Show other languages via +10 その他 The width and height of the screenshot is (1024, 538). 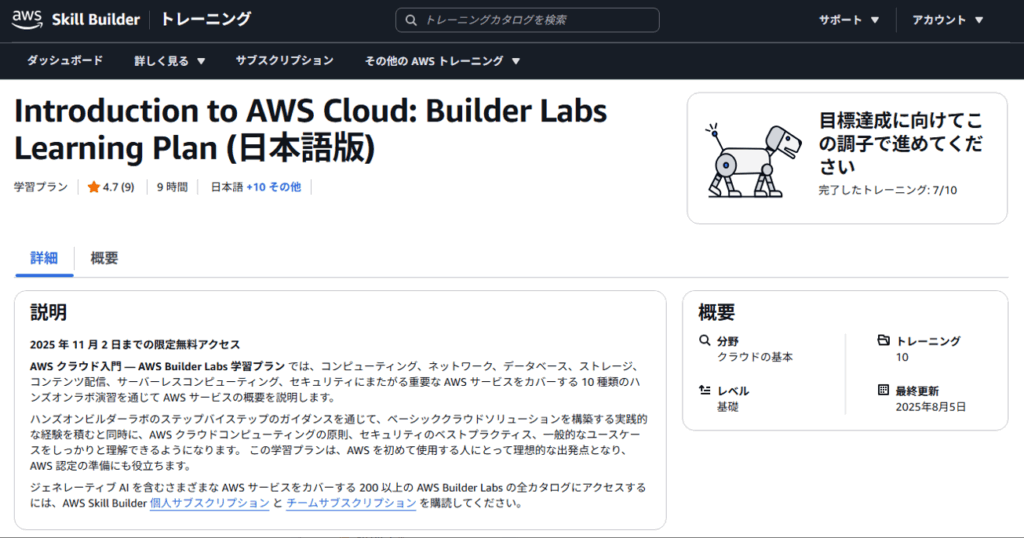(273, 187)
